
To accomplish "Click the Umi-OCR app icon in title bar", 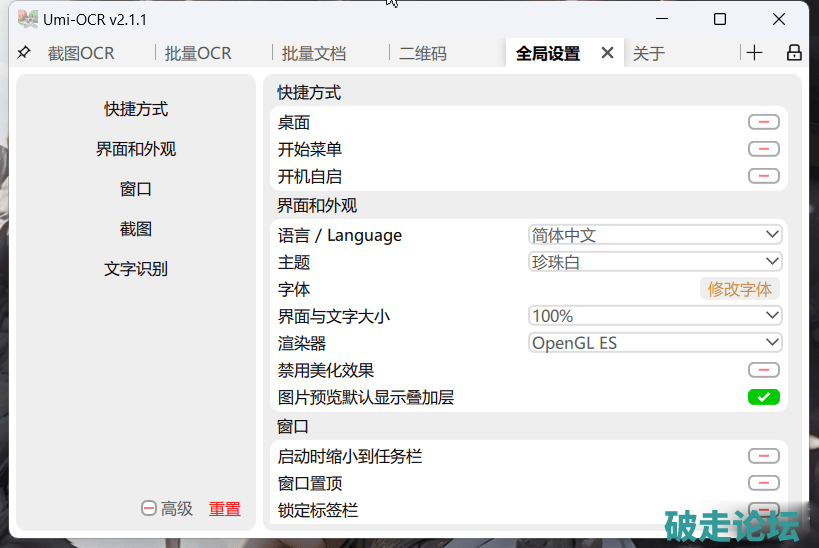I will [x=28, y=19].
